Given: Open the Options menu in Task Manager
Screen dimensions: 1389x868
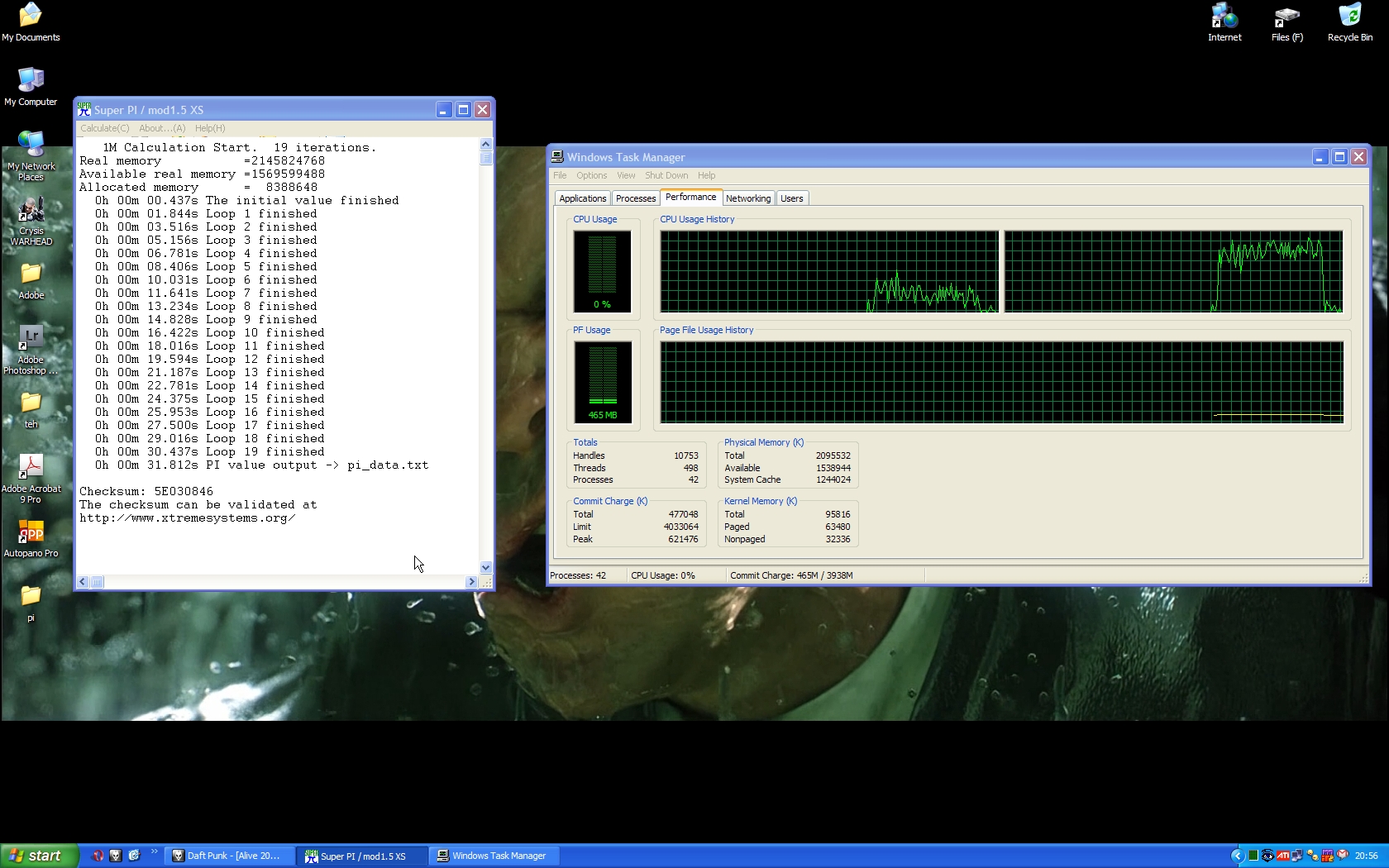Looking at the screenshot, I should click(x=591, y=175).
